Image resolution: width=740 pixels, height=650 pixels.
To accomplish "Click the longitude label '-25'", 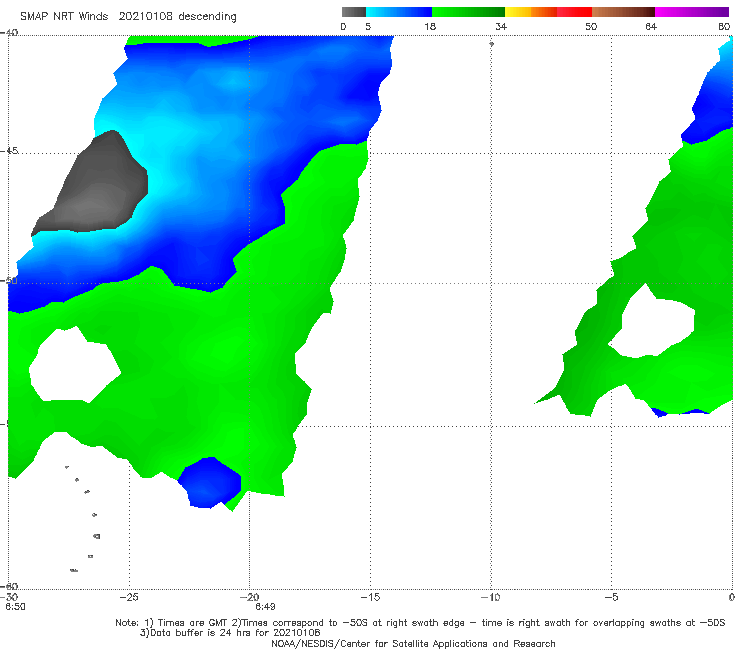I will pyautogui.click(x=129, y=597).
